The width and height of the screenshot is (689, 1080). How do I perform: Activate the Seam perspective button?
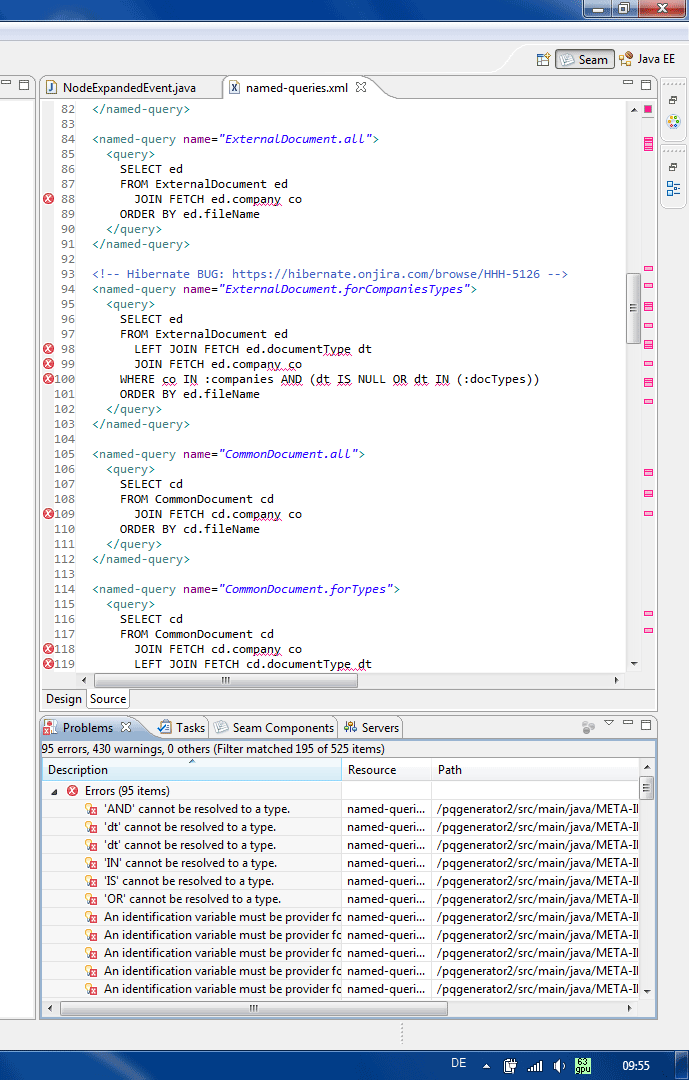pos(584,59)
